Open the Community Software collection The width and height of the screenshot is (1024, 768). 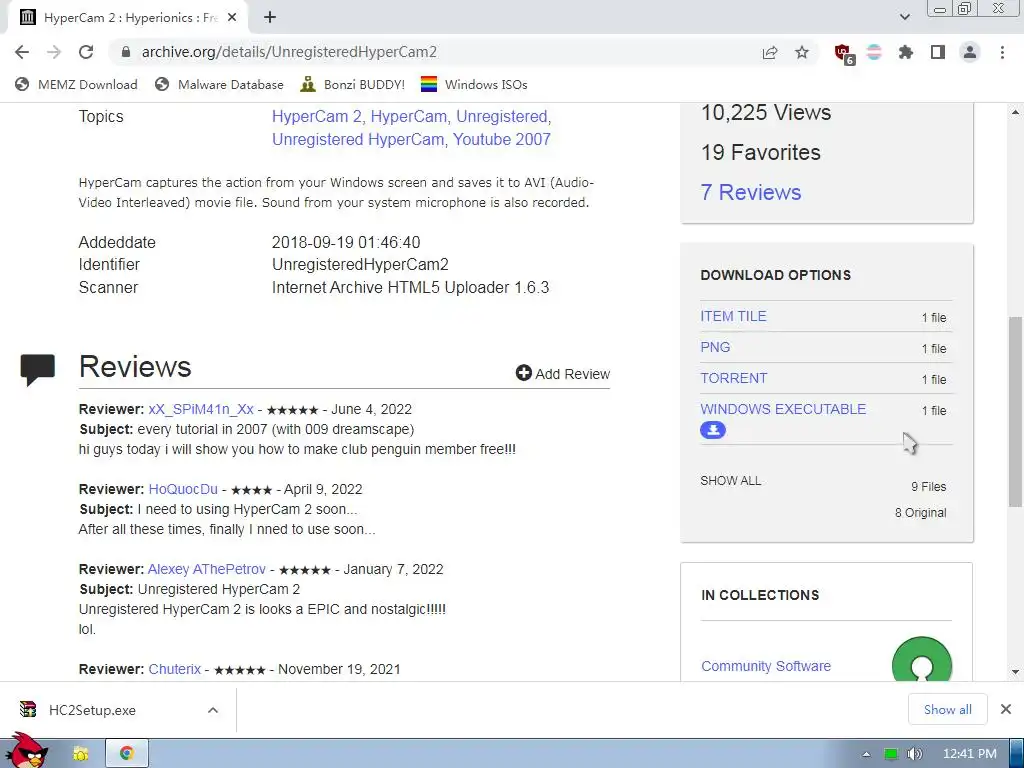[x=766, y=666]
